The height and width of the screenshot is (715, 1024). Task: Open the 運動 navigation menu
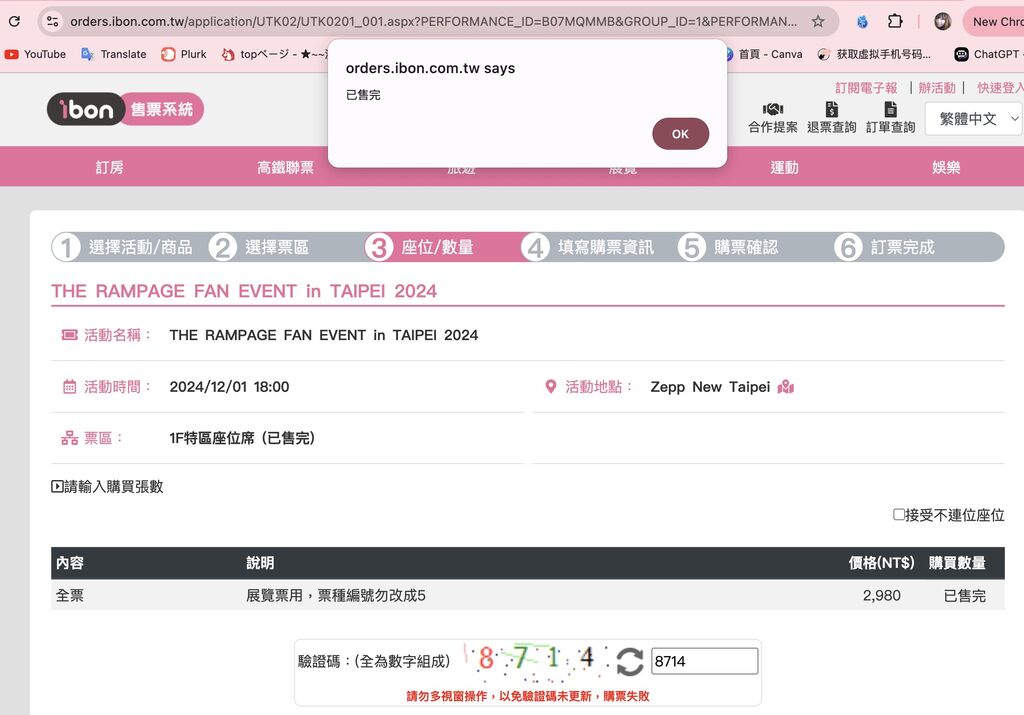click(x=784, y=167)
